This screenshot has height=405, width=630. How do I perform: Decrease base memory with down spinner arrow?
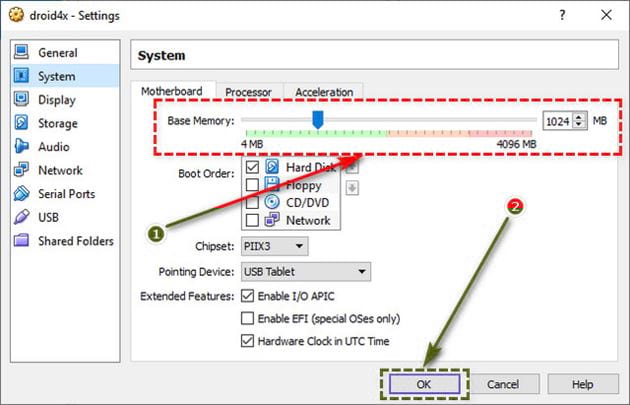(579, 124)
